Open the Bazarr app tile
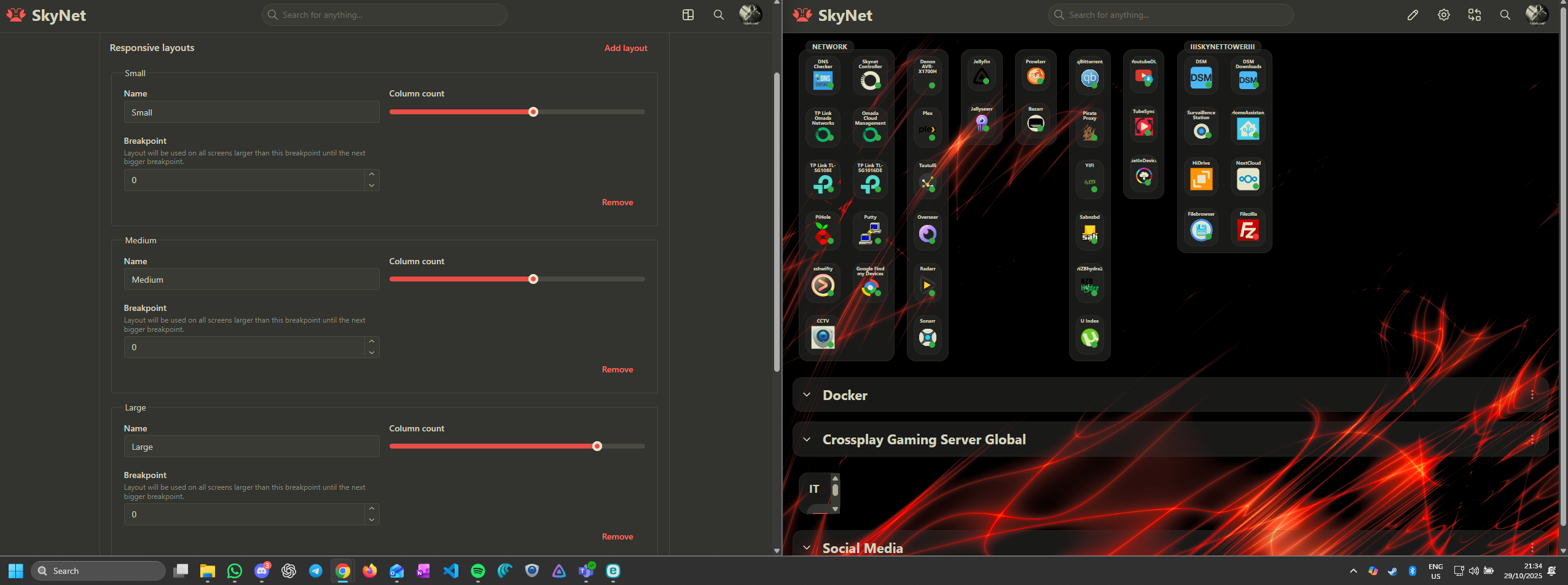Screen dimensions: 1568x585 (x=1035, y=121)
